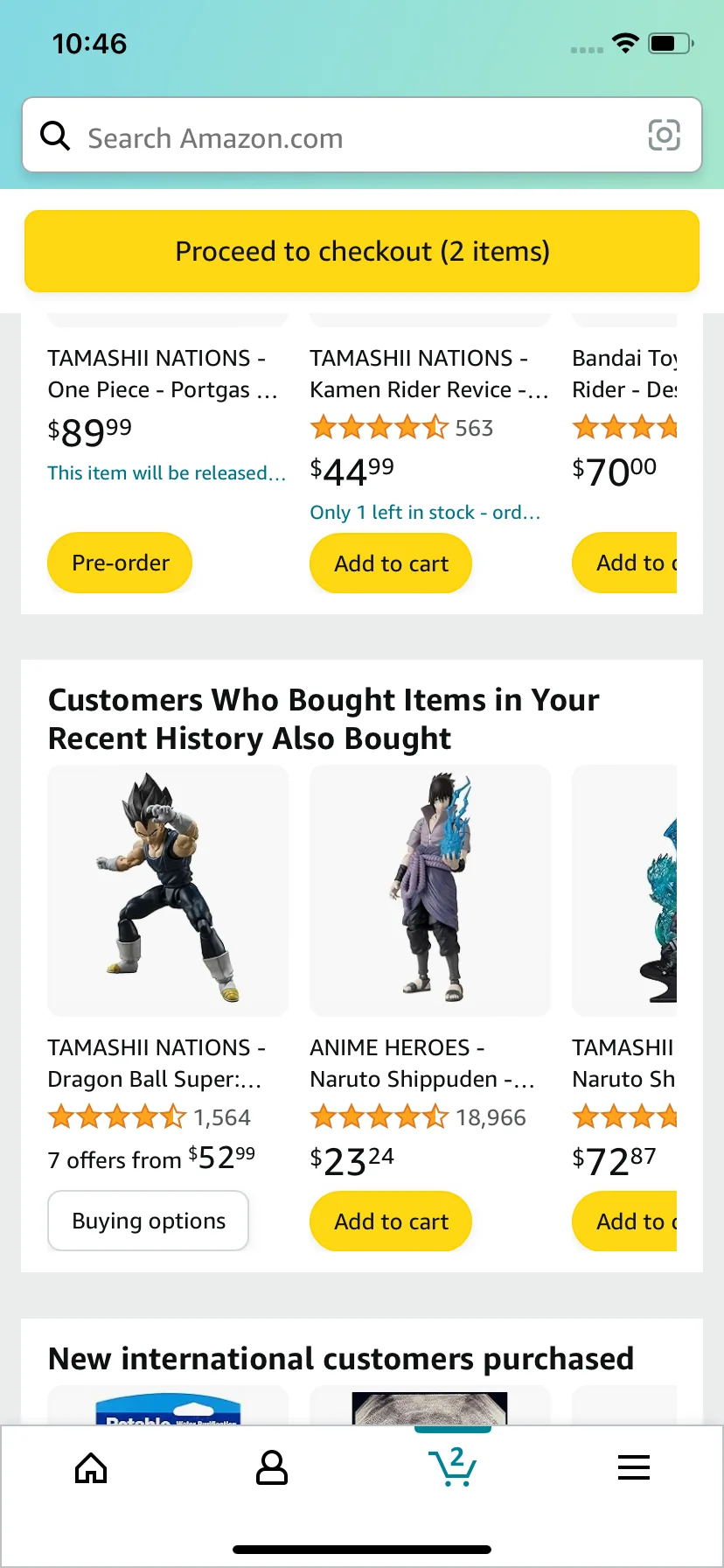Open the account profile tab icon

click(271, 1468)
